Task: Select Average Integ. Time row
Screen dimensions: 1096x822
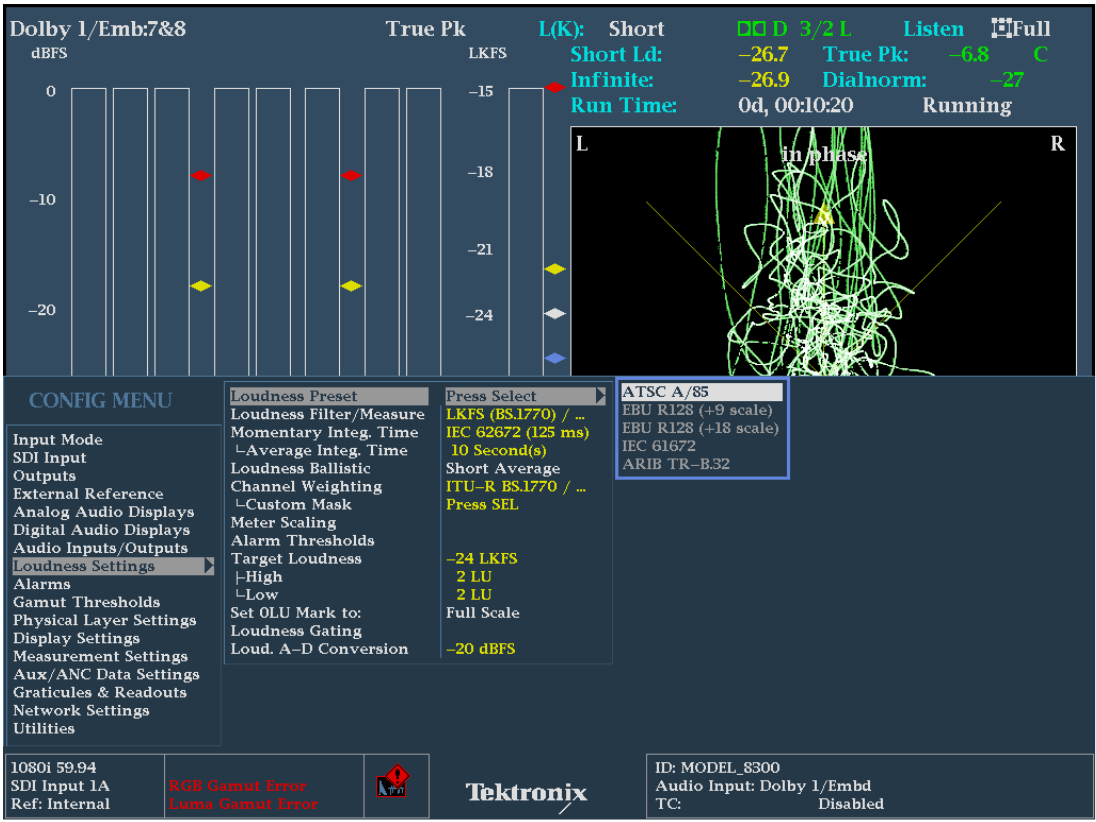Action: coord(322,450)
